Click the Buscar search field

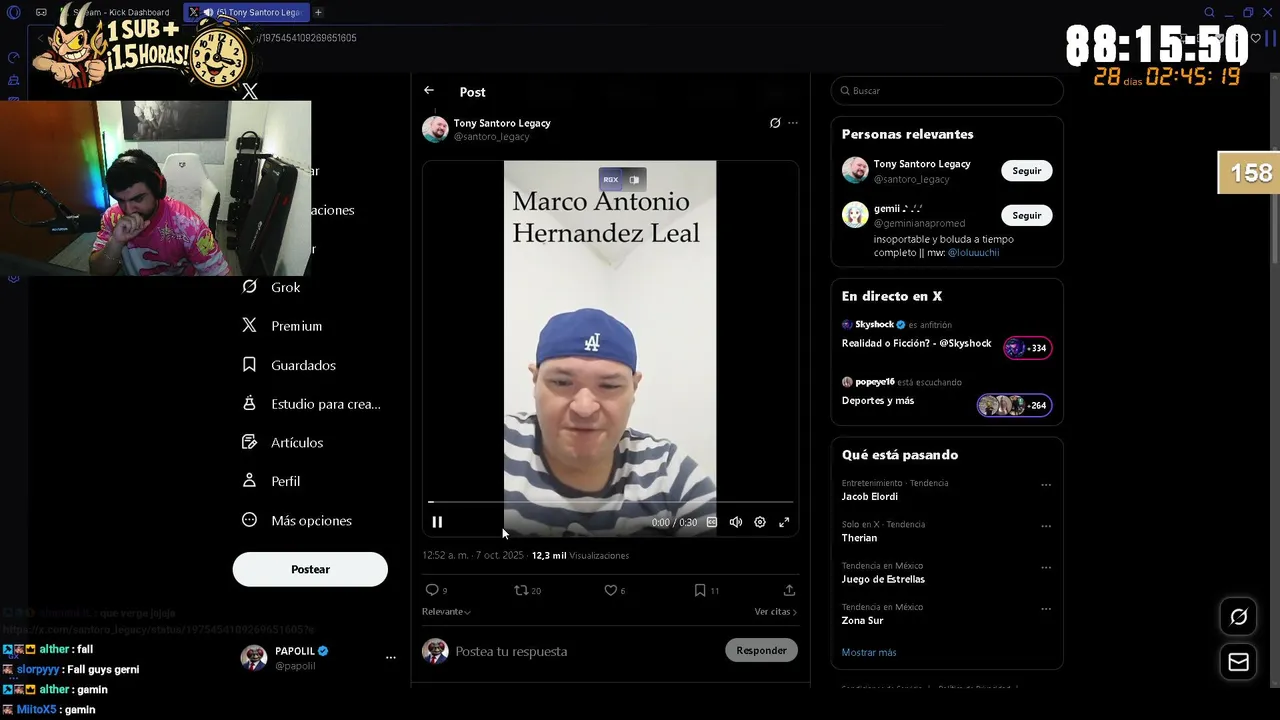[947, 90]
